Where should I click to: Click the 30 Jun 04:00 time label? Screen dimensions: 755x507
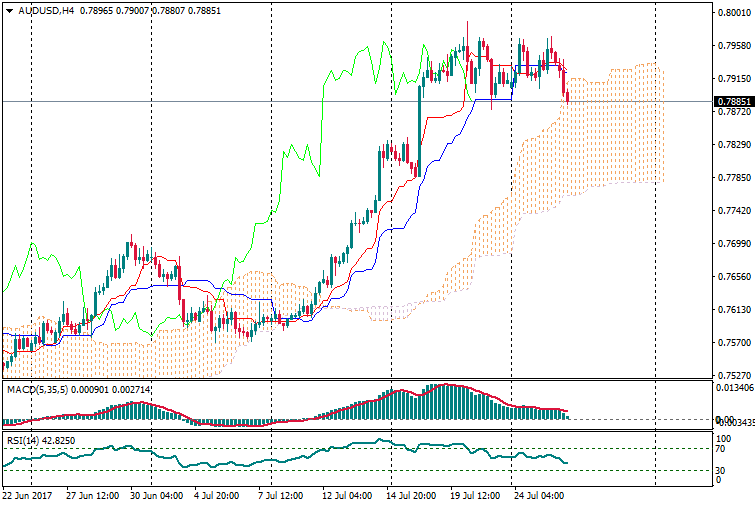(x=159, y=494)
